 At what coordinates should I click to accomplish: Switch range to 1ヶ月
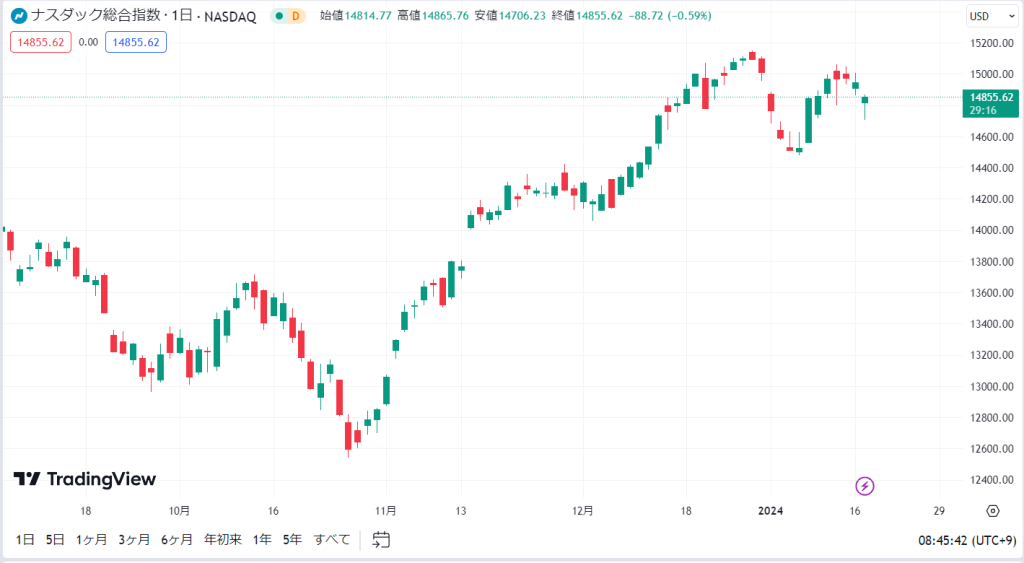(x=91, y=539)
